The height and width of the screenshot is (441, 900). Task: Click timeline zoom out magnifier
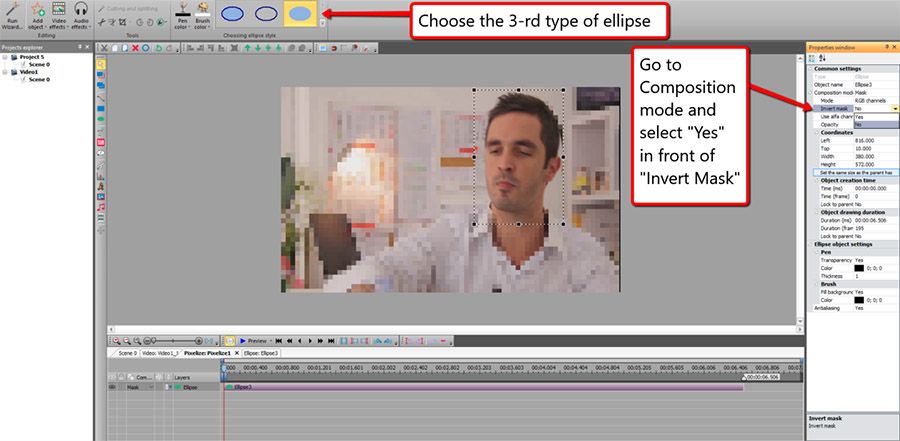tap(127, 341)
